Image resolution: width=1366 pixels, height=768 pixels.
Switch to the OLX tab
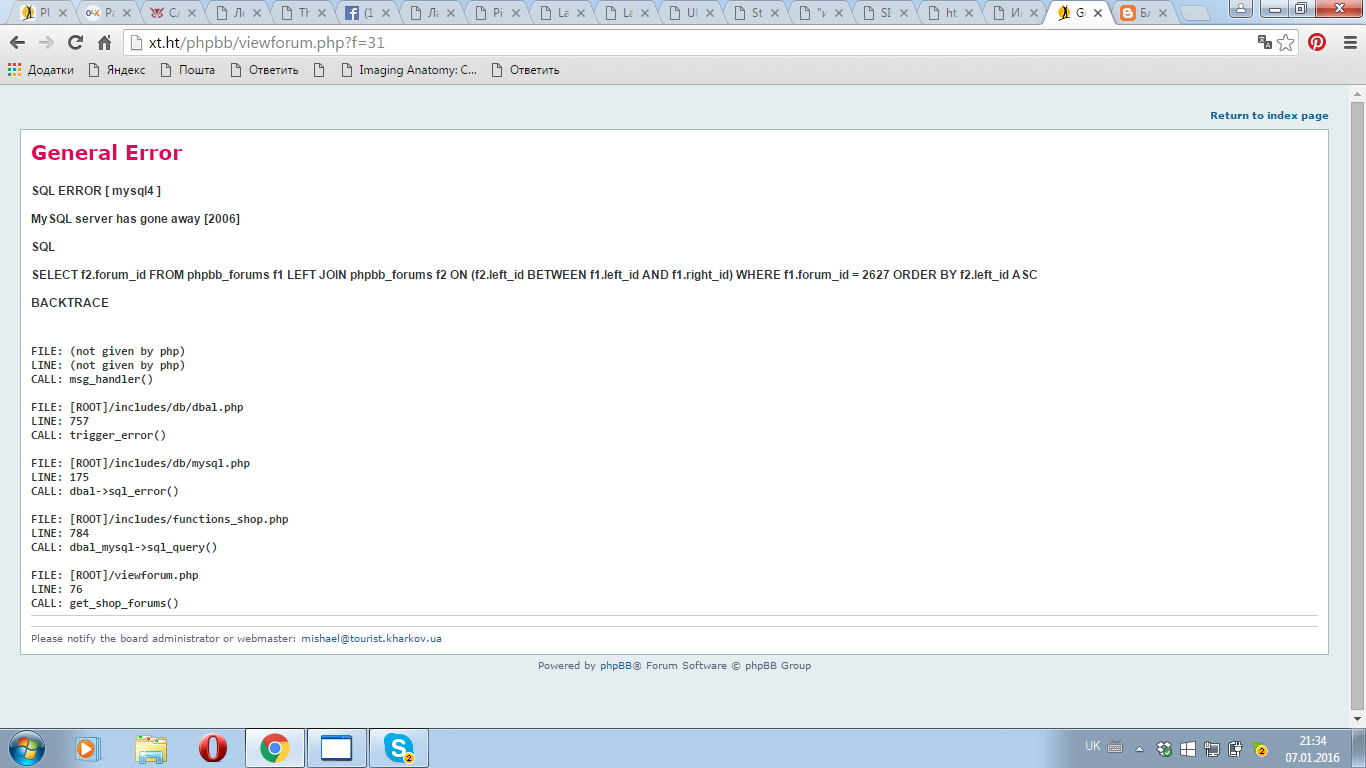tap(105, 13)
